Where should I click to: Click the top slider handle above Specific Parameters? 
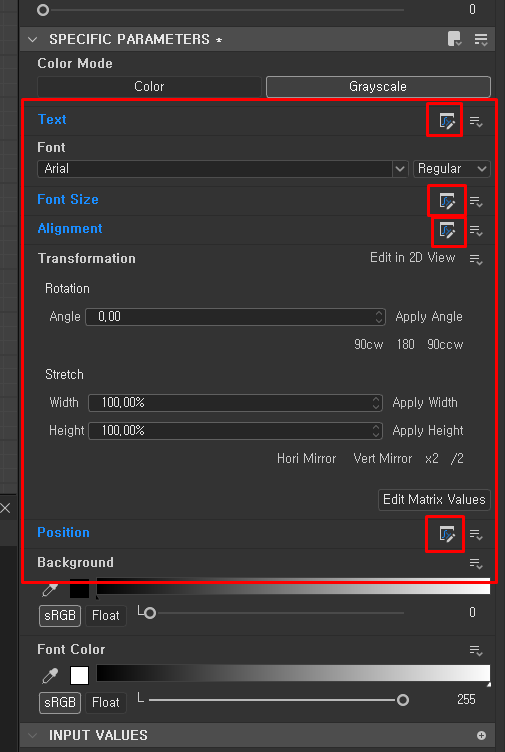tap(43, 10)
